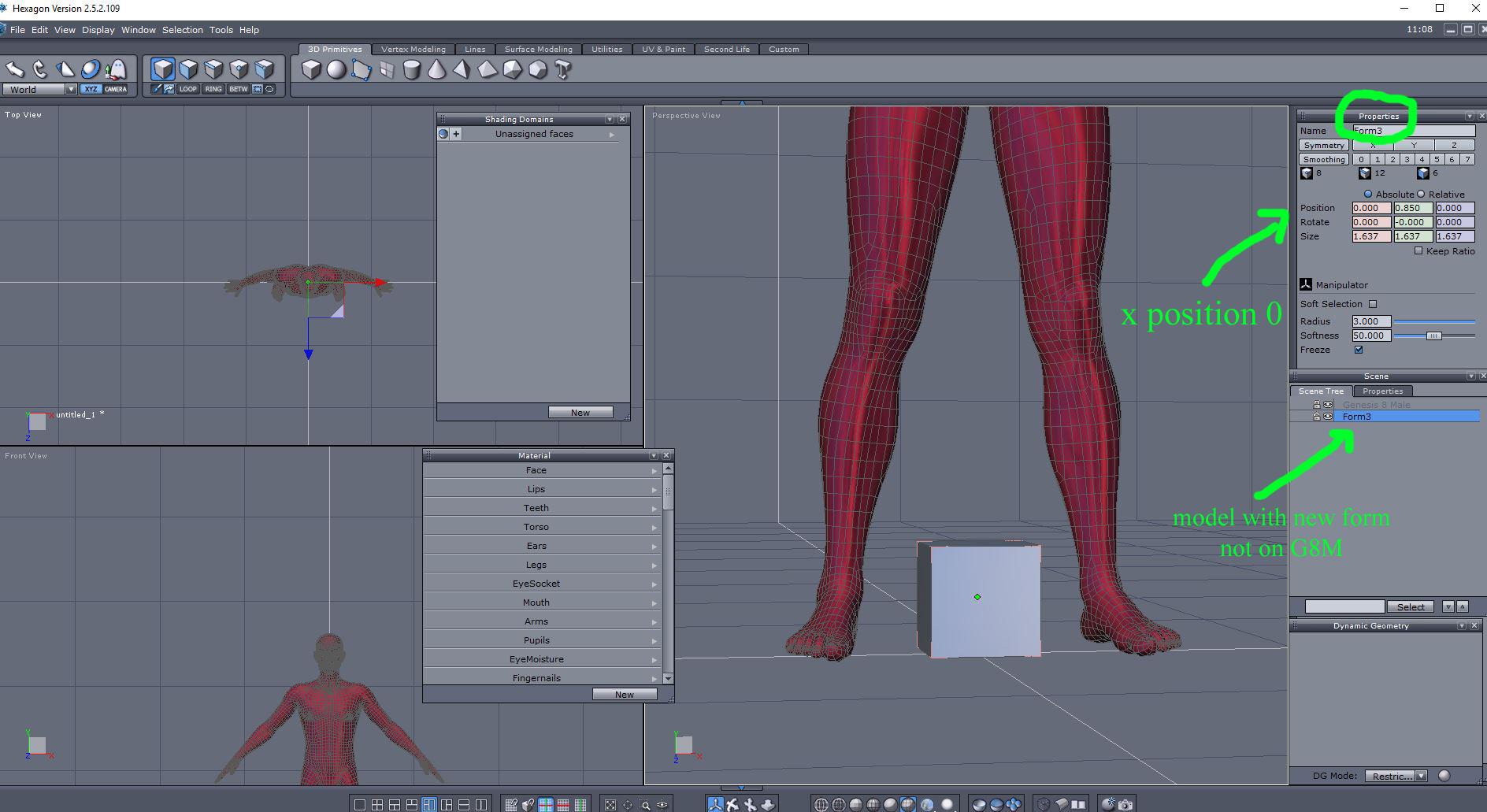The image size is (1487, 812).
Task: Click the camera render snapshot icon
Action: click(x=1125, y=805)
